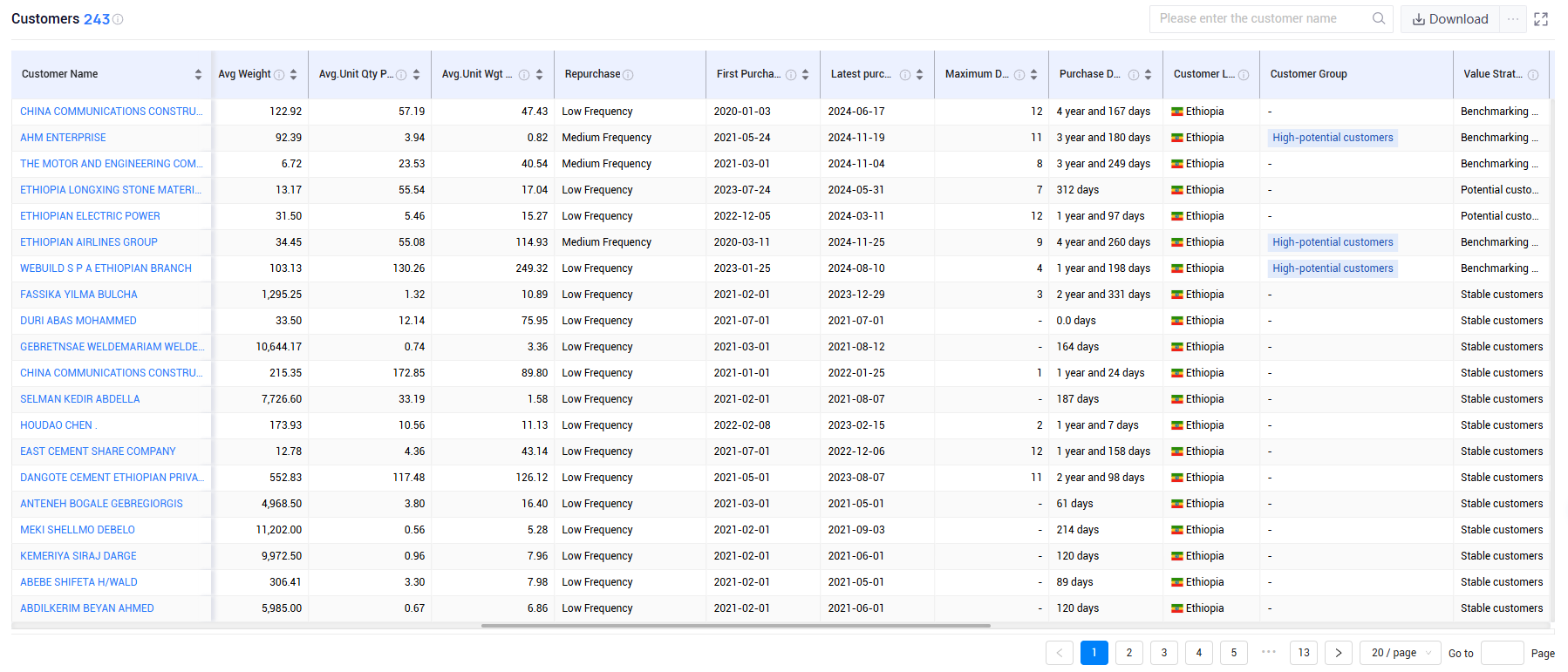1568x672 pixels.
Task: Open KEMERIYA SIRAJ DARGE customer
Action: pos(78,556)
